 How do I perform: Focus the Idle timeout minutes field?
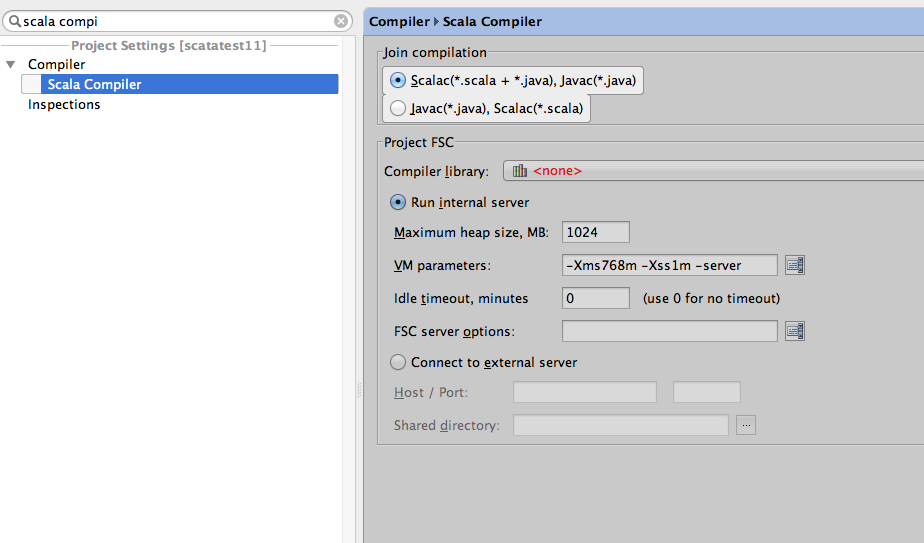pos(596,298)
